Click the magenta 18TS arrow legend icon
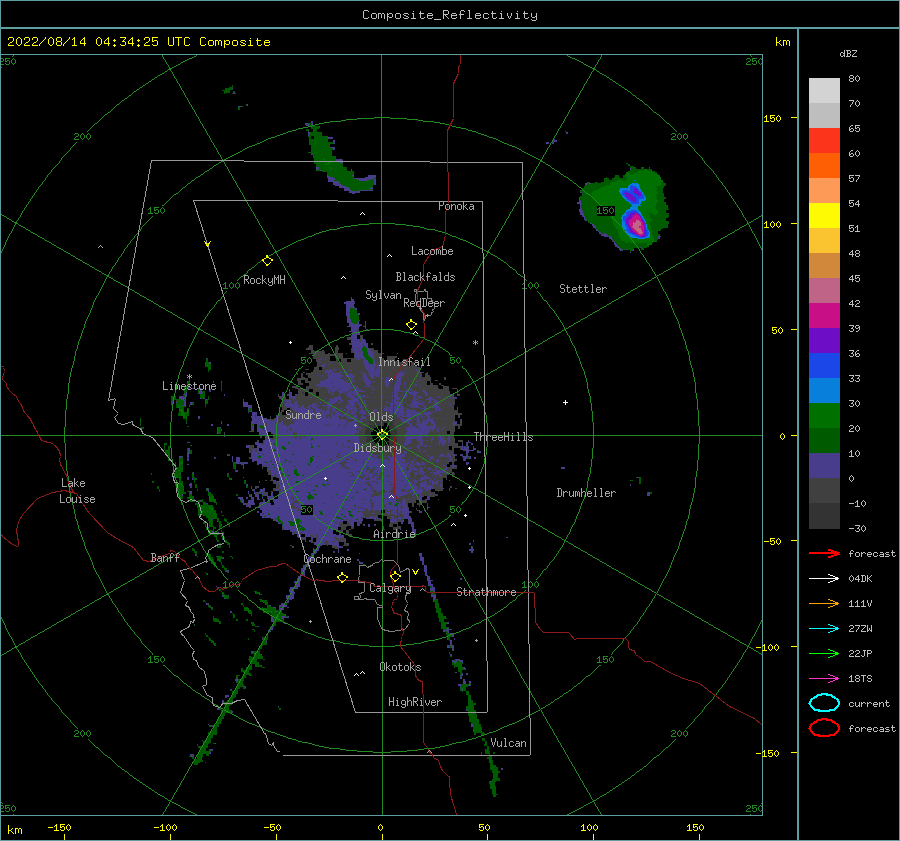Image resolution: width=900 pixels, height=841 pixels. point(824,679)
